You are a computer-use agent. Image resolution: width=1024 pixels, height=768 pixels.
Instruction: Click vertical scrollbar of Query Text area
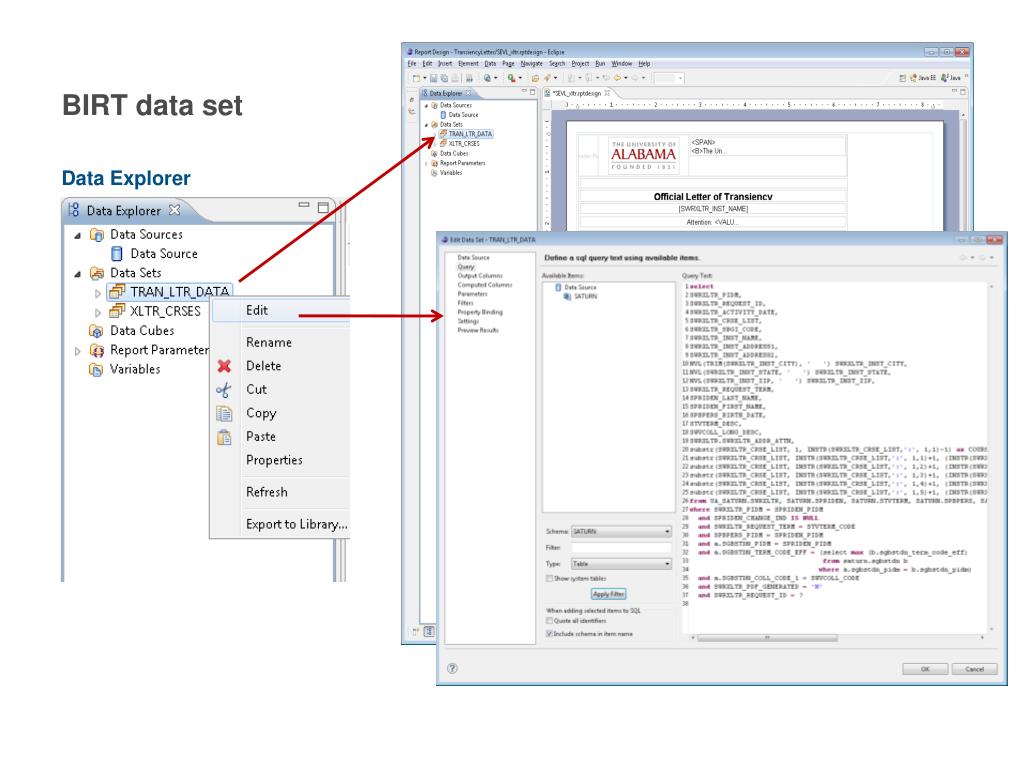991,457
